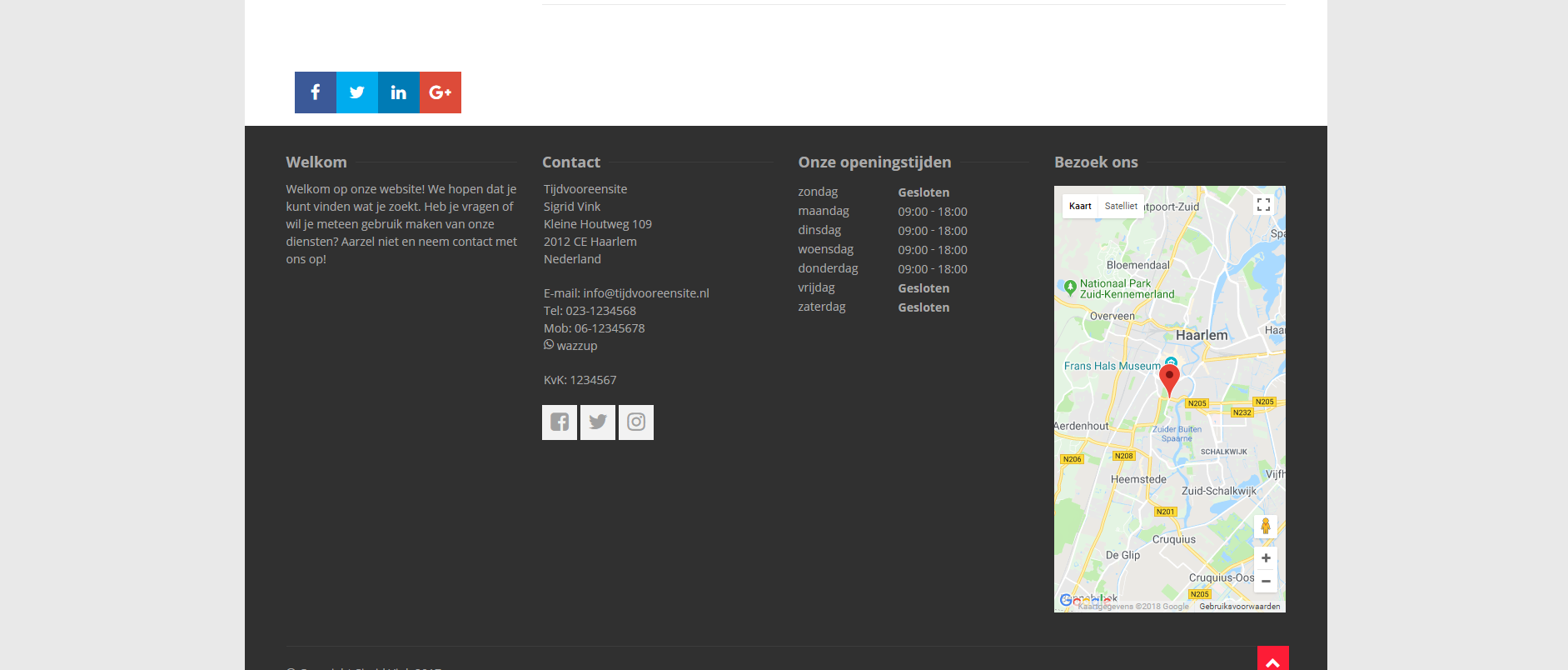Click WhatsApp icon next to wazzup
The height and width of the screenshot is (670, 1568).
(549, 345)
